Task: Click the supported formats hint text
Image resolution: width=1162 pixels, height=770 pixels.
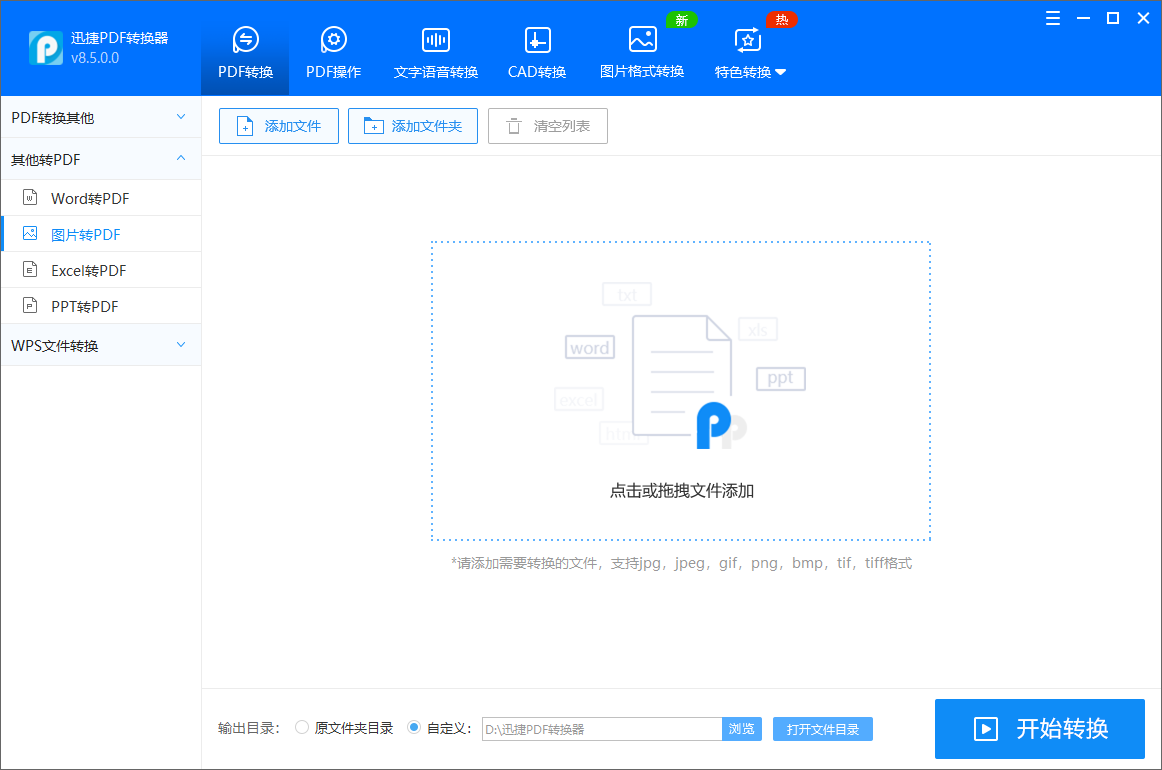Action: point(682,563)
